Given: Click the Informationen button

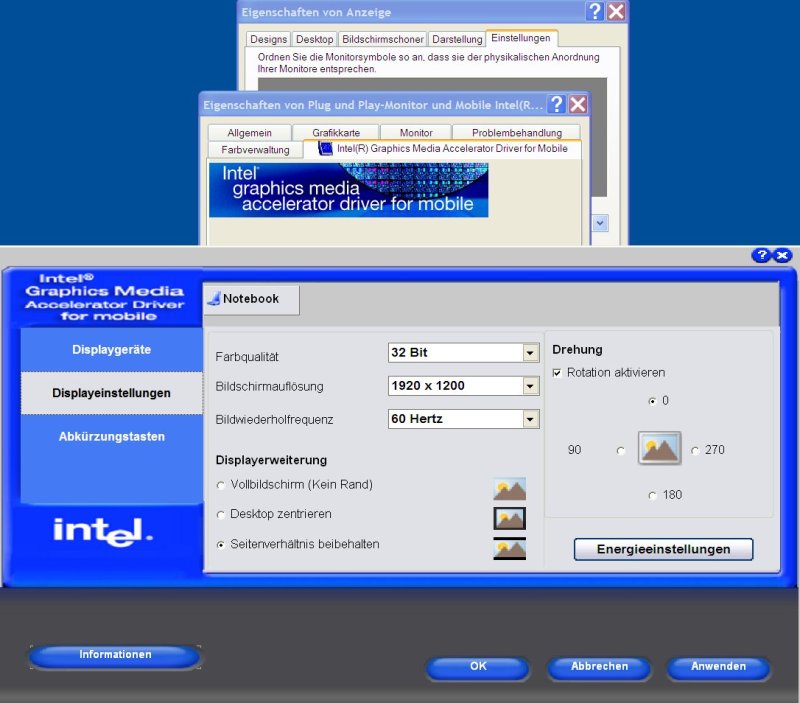Looking at the screenshot, I should 115,656.
